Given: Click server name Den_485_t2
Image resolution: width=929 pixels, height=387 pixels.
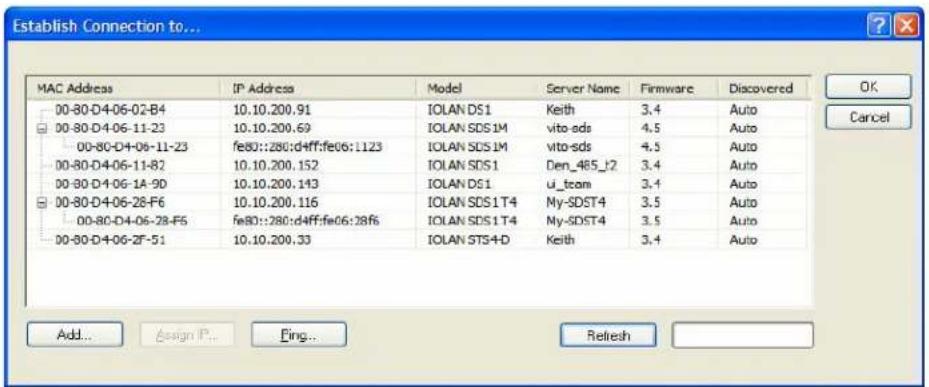Looking at the screenshot, I should coord(581,165).
